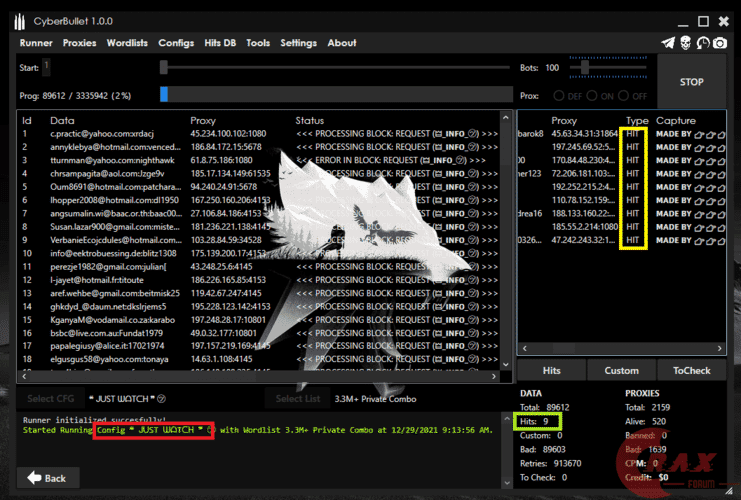Select the DEF proxy radio button
741x500 pixels.
(x=559, y=96)
